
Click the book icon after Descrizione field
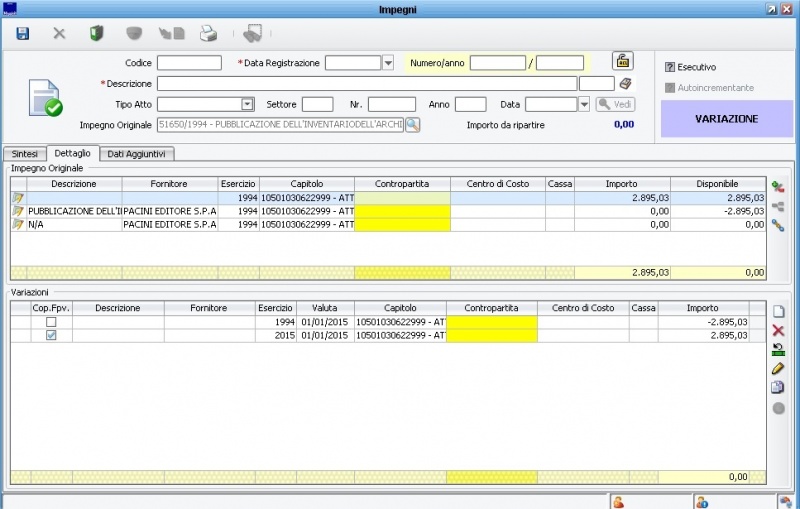click(626, 84)
